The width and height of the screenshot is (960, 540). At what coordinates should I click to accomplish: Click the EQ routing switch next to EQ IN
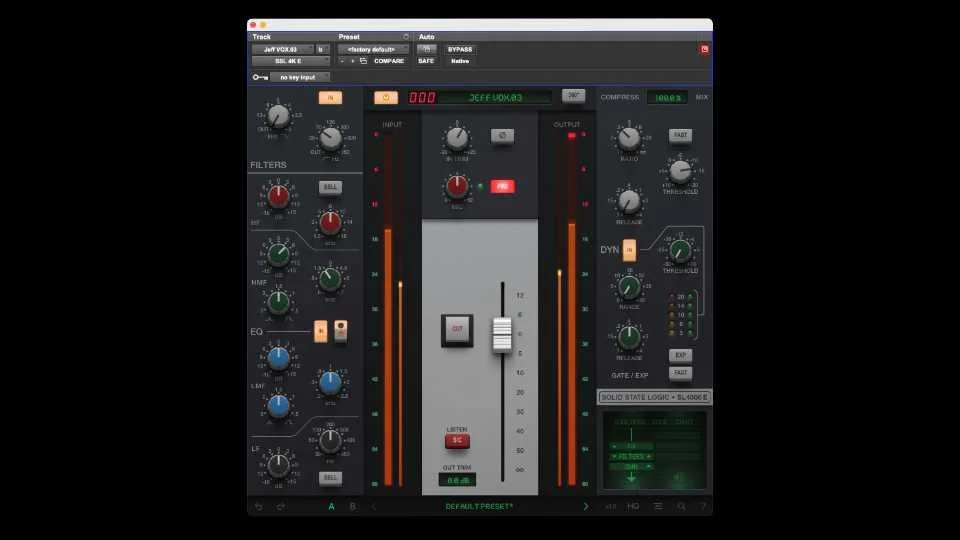click(x=341, y=331)
